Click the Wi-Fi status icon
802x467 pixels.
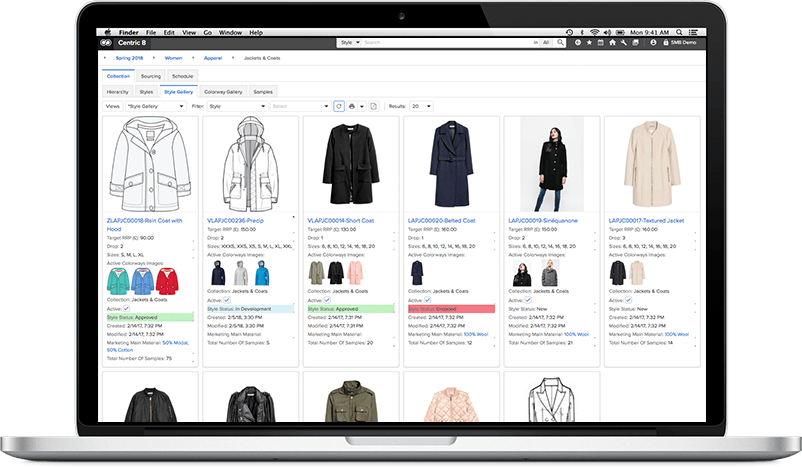pyautogui.click(x=594, y=32)
